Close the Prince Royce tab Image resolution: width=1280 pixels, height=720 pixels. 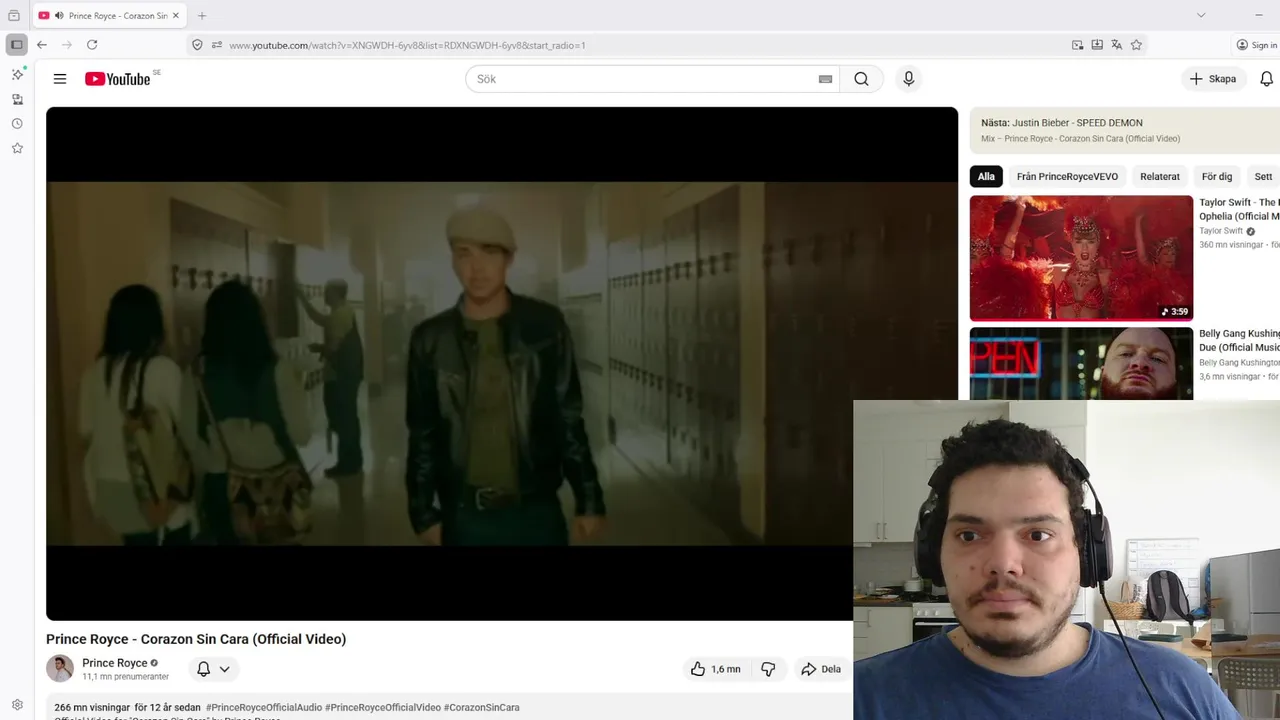click(x=176, y=16)
